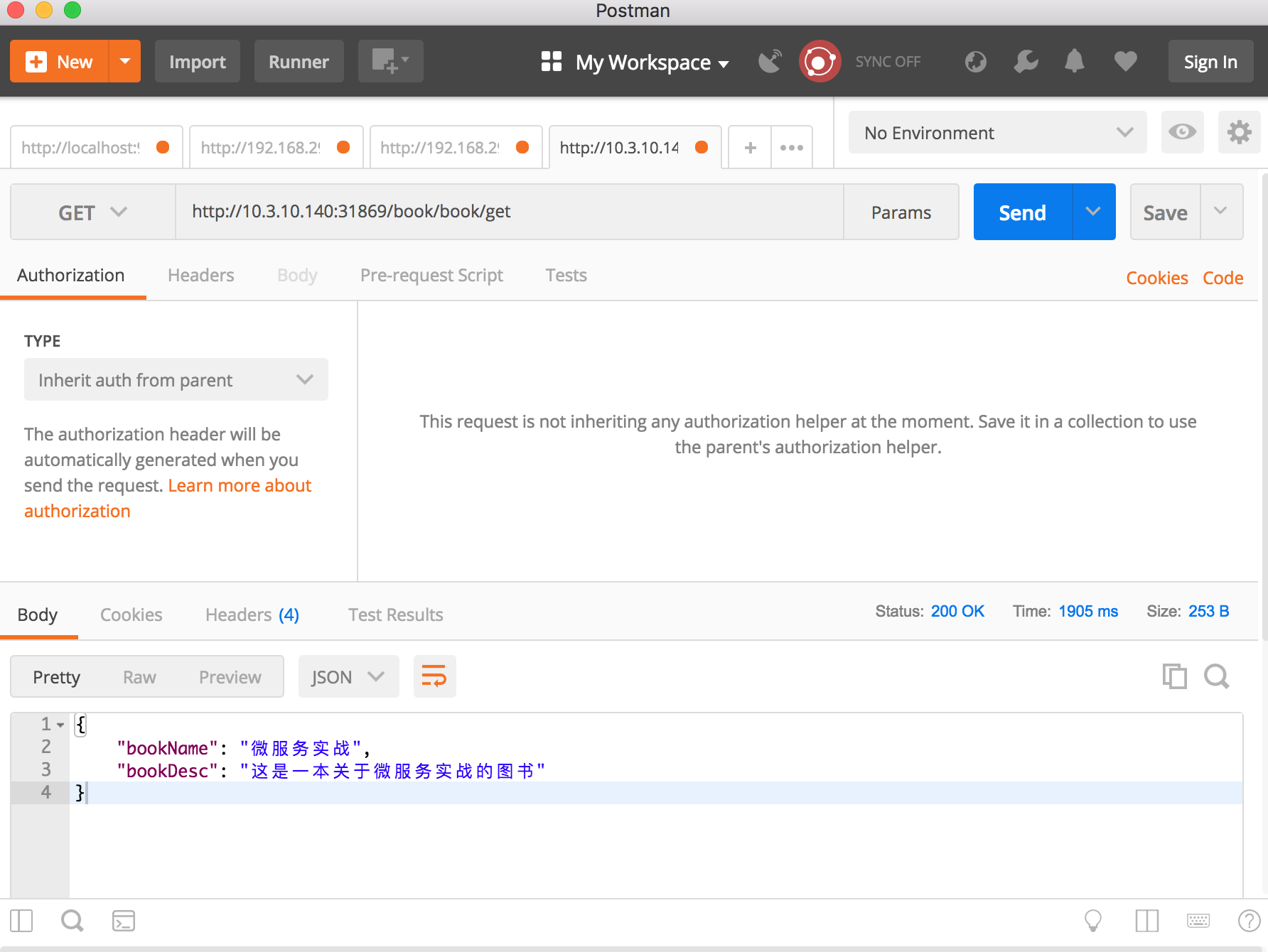Click the environment quick look eye icon

coord(1182,132)
